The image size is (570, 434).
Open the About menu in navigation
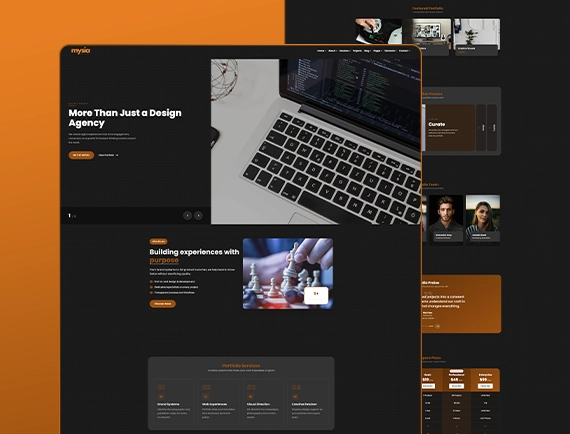coord(332,51)
